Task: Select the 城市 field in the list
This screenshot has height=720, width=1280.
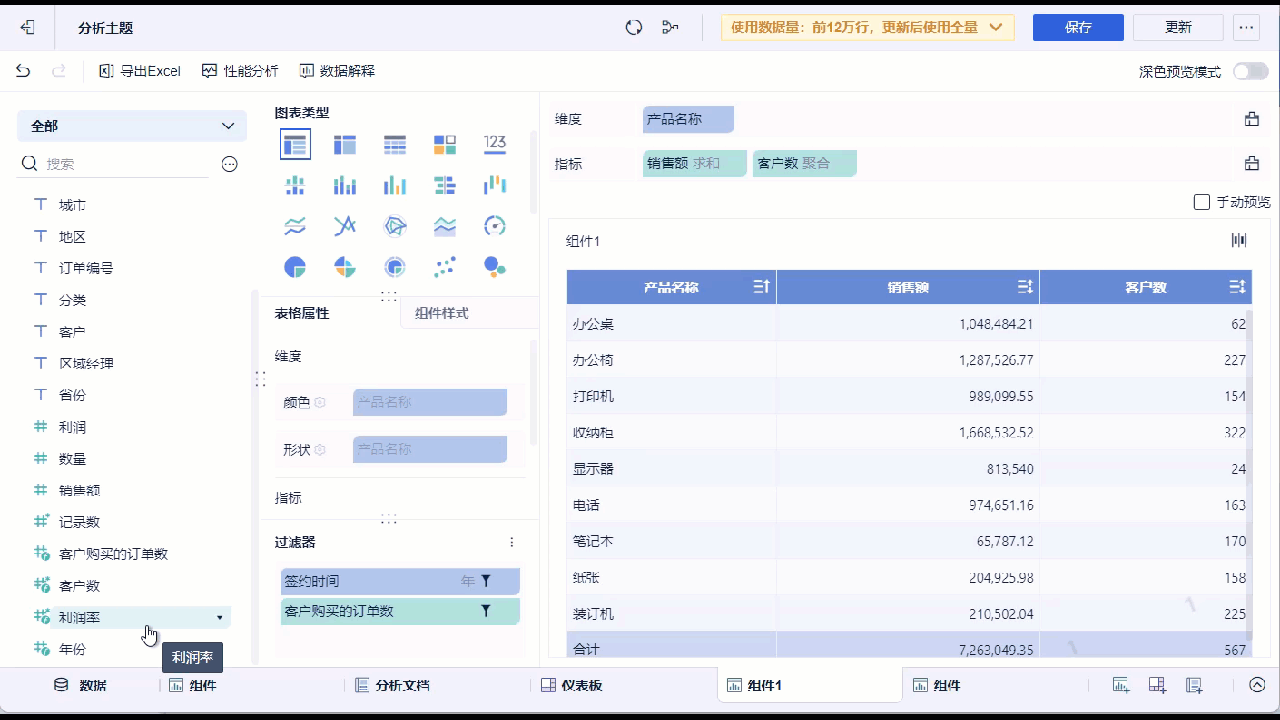Action: pyautogui.click(x=72, y=205)
